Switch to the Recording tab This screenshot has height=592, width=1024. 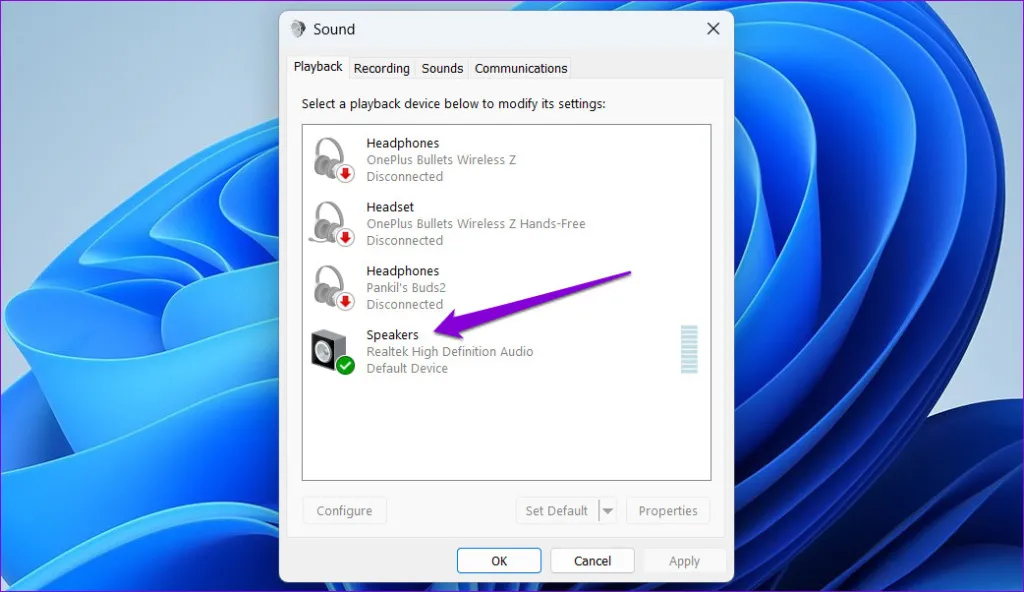(x=381, y=68)
